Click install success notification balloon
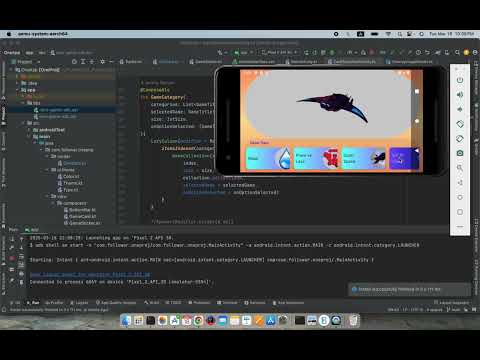This screenshot has width=480, height=360. (x=410, y=289)
